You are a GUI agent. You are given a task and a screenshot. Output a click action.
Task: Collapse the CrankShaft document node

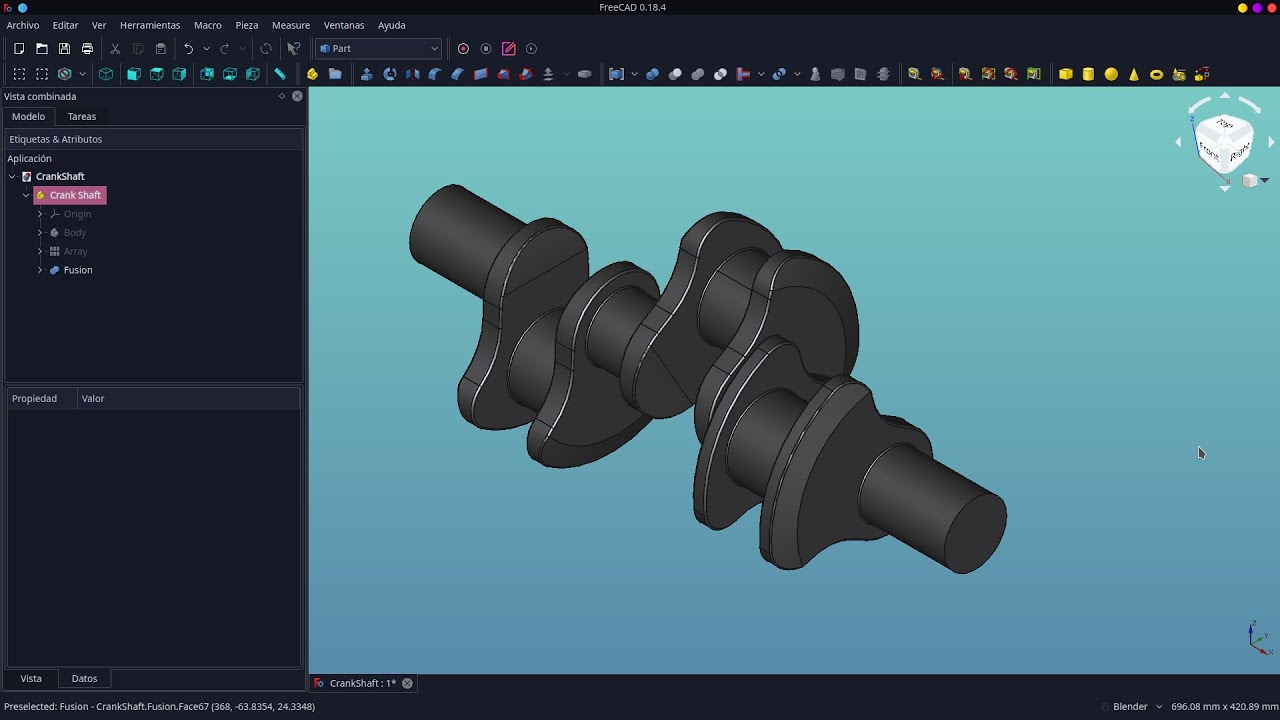click(12, 177)
